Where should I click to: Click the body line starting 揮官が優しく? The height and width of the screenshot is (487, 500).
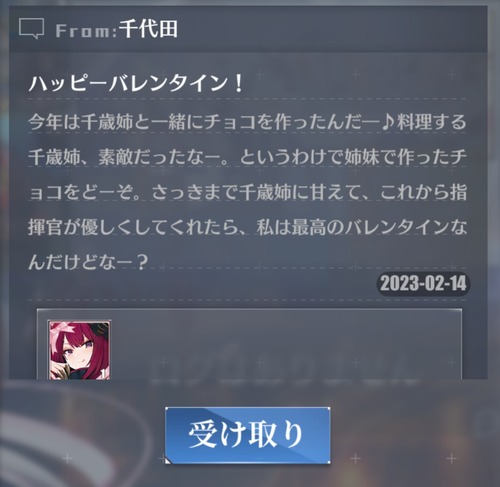[x=247, y=227]
